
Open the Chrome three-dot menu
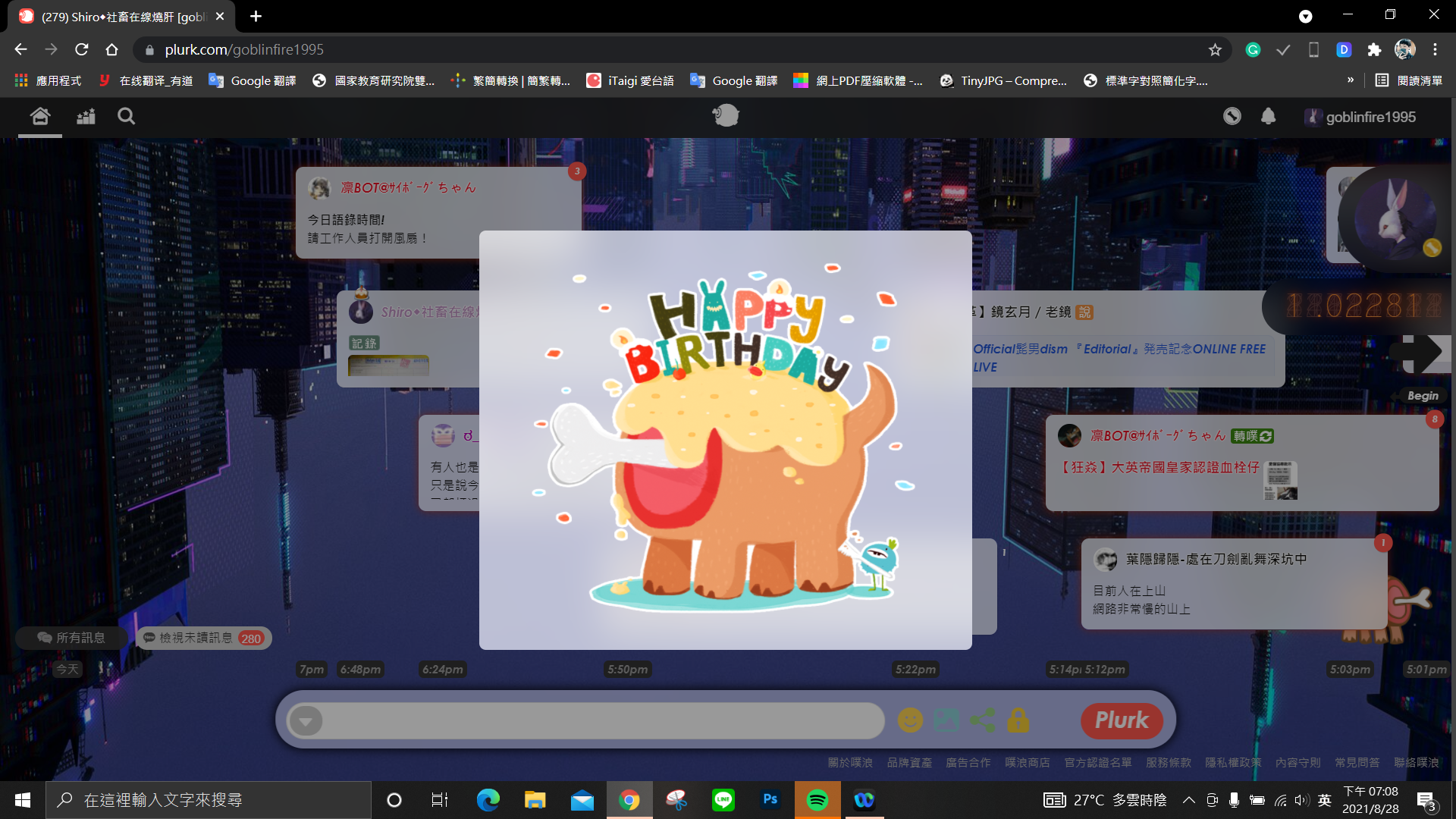(x=1435, y=49)
